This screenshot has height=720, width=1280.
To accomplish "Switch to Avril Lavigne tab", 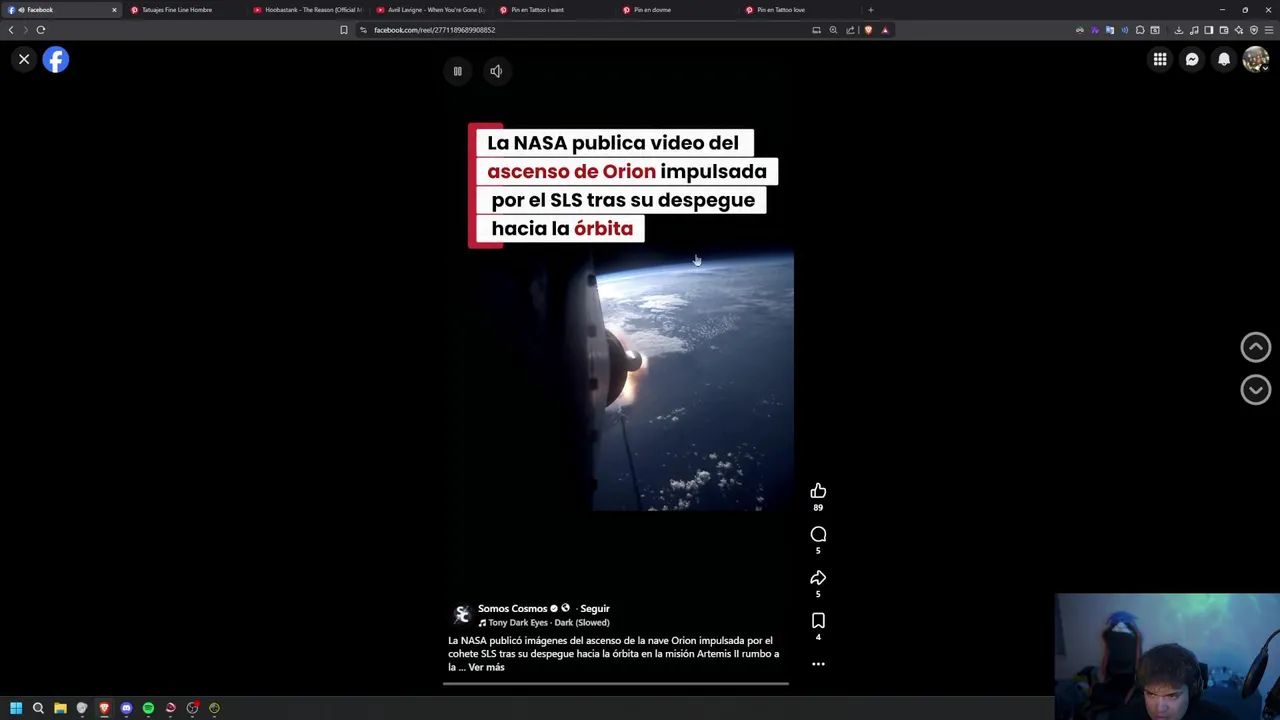I will tap(429, 10).
